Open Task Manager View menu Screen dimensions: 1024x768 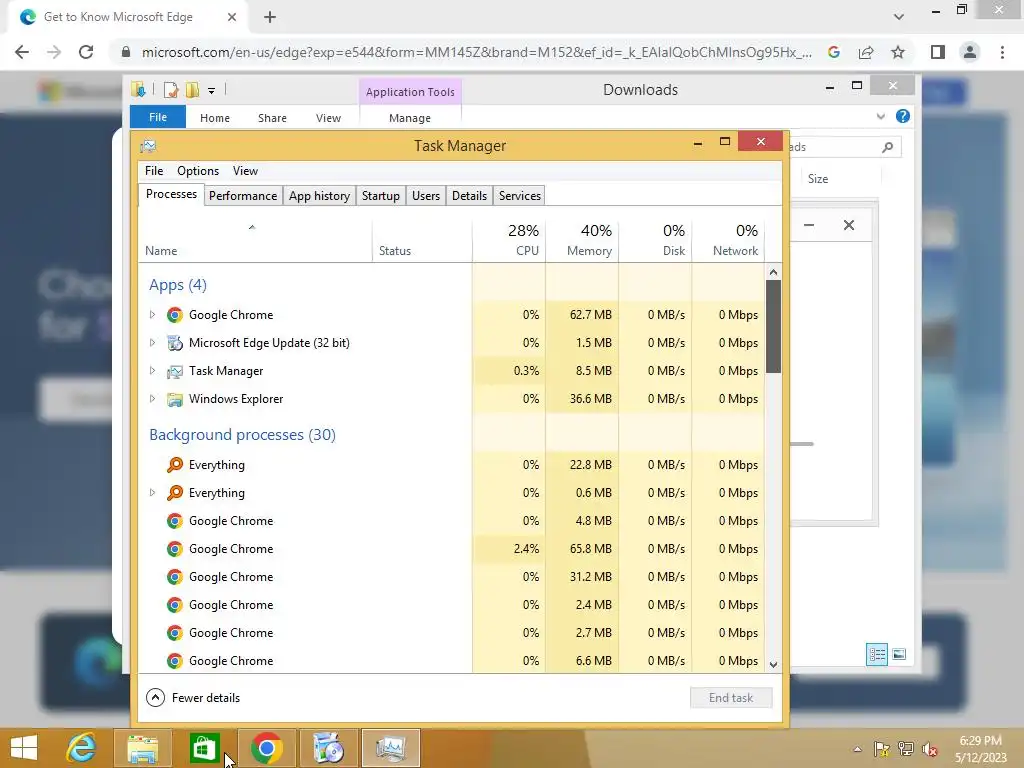click(x=246, y=170)
